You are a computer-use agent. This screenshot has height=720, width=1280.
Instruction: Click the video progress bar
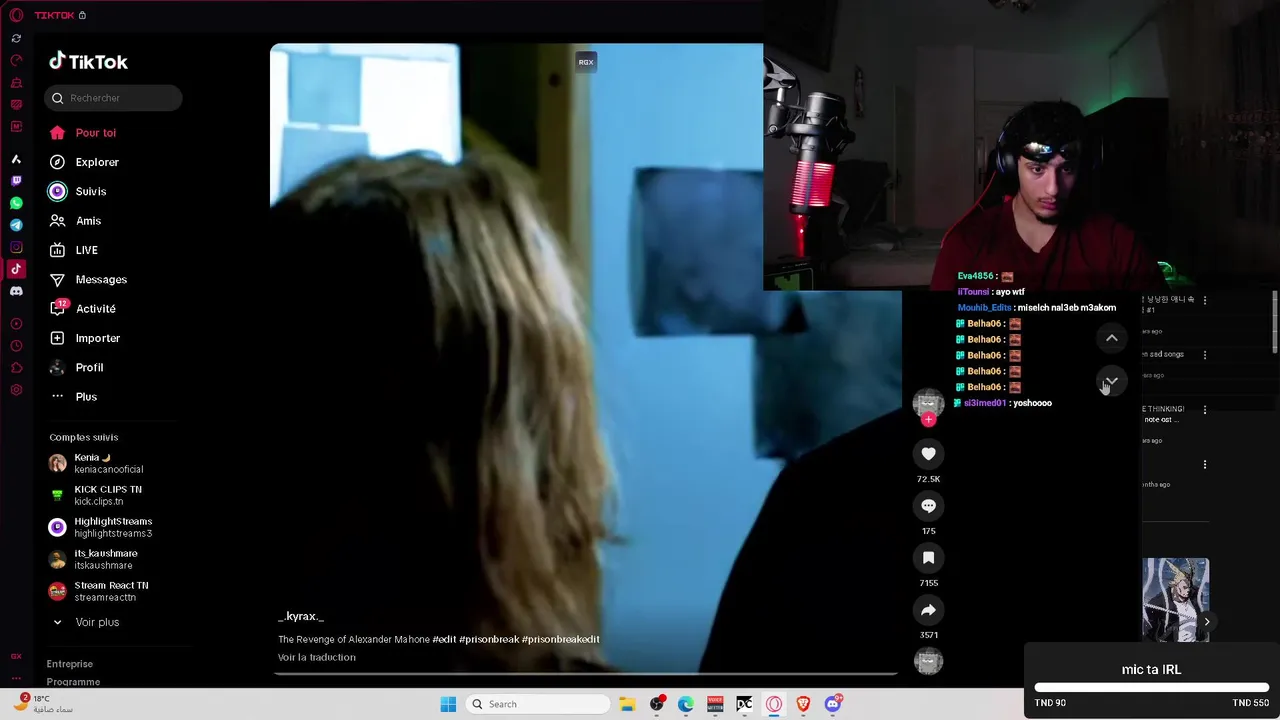coord(585,674)
